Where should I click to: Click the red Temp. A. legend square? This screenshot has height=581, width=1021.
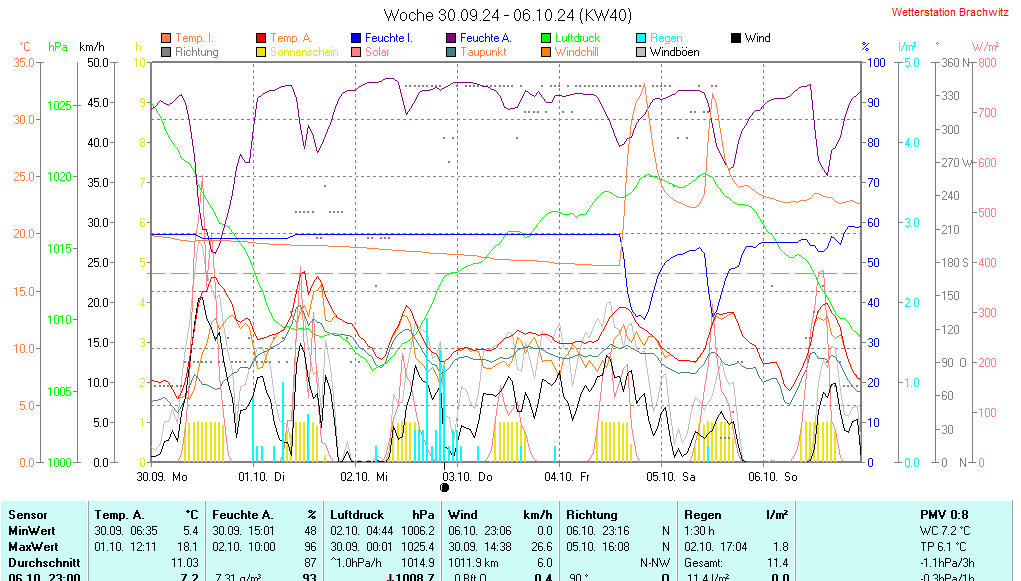pos(261,38)
